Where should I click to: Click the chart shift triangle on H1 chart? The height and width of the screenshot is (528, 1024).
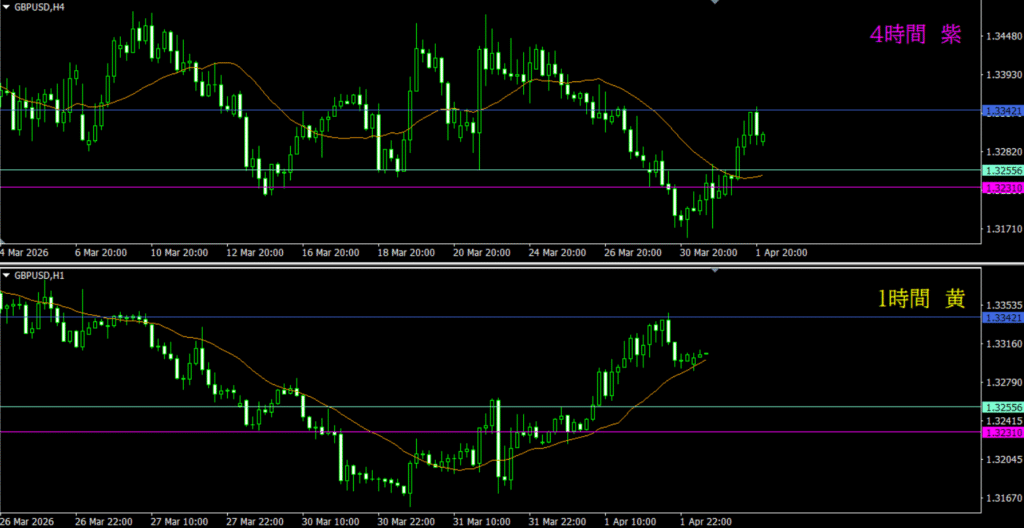(x=715, y=270)
